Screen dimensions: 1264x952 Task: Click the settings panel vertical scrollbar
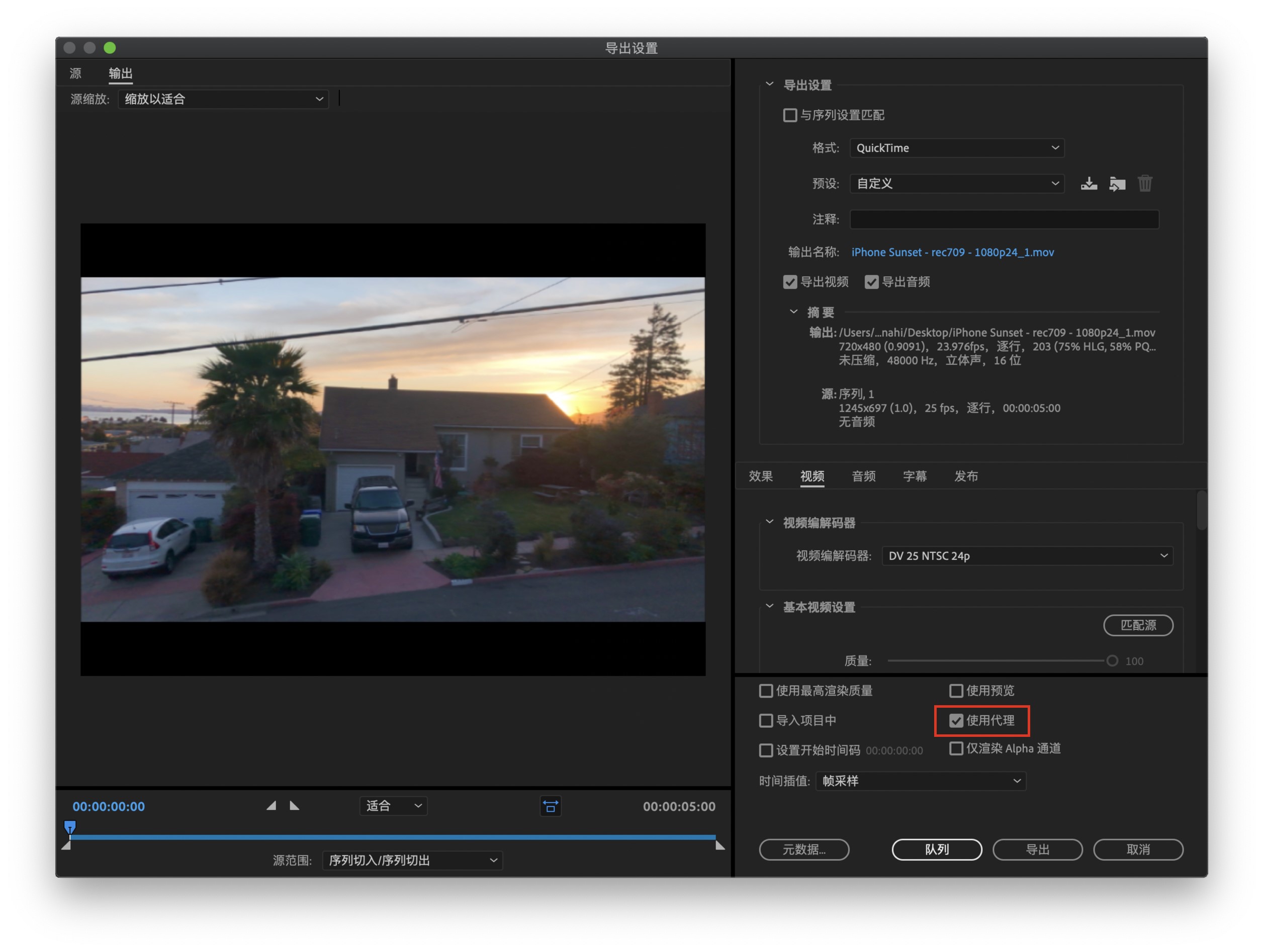1201,510
